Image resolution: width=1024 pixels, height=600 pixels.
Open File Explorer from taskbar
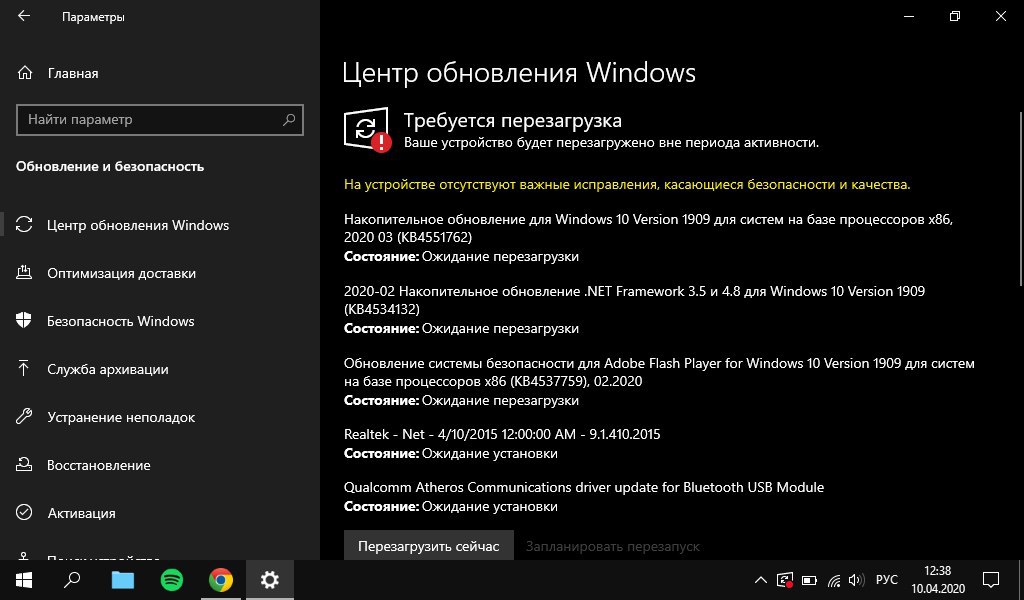122,580
